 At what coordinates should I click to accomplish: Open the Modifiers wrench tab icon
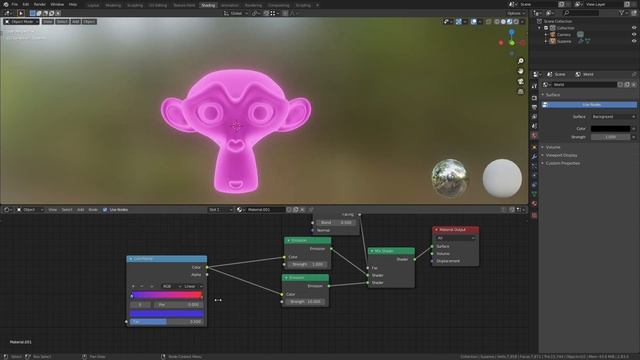click(534, 157)
